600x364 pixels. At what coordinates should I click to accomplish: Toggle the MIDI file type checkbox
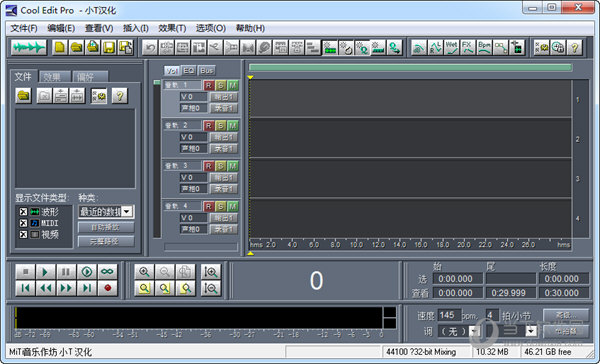point(23,223)
